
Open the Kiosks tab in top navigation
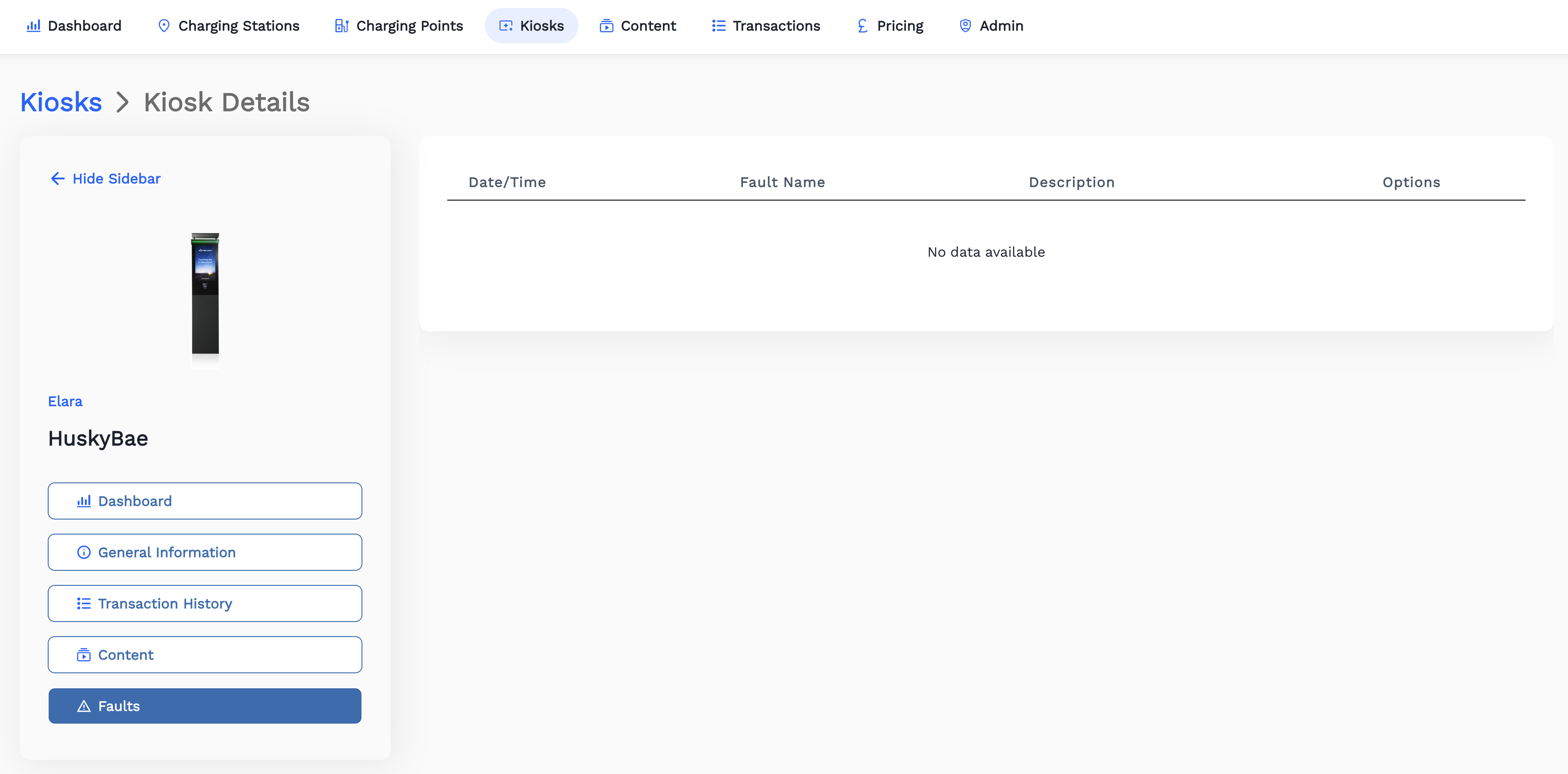pos(531,26)
